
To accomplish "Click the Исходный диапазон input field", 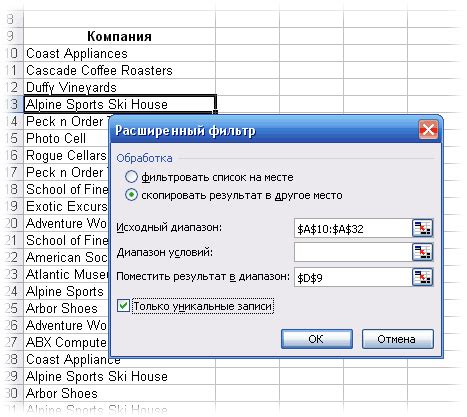I will click(x=353, y=228).
